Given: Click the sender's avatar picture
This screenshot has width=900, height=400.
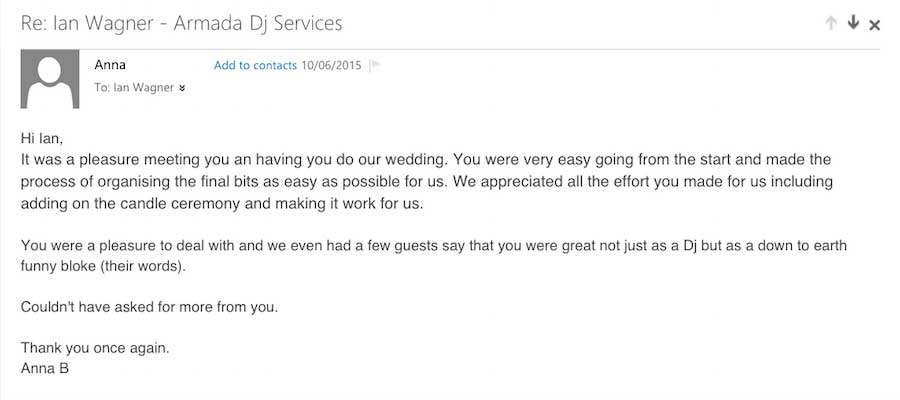Looking at the screenshot, I should [x=50, y=81].
